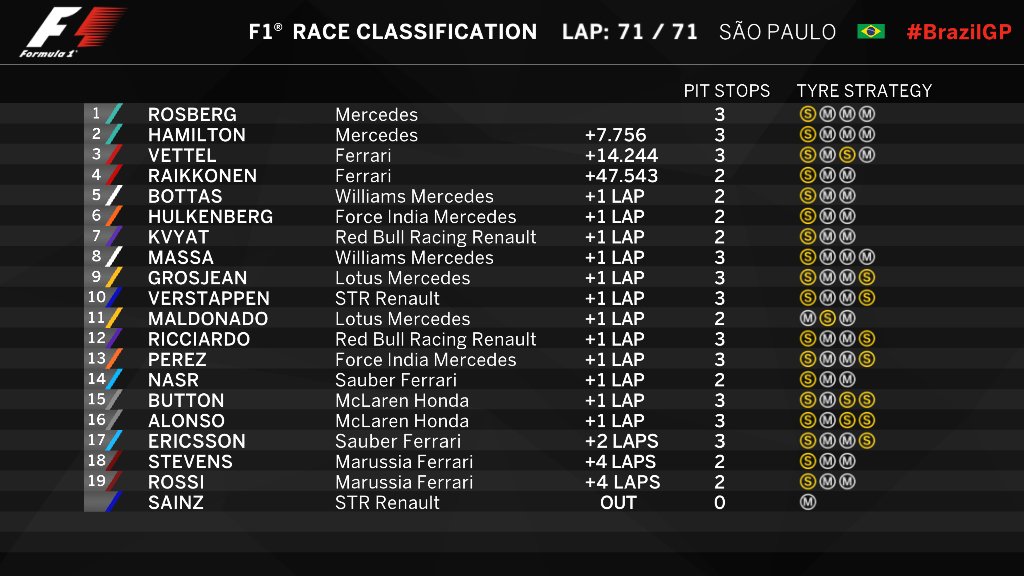Click Stevens's yellow soft tyre icon

[x=807, y=462]
